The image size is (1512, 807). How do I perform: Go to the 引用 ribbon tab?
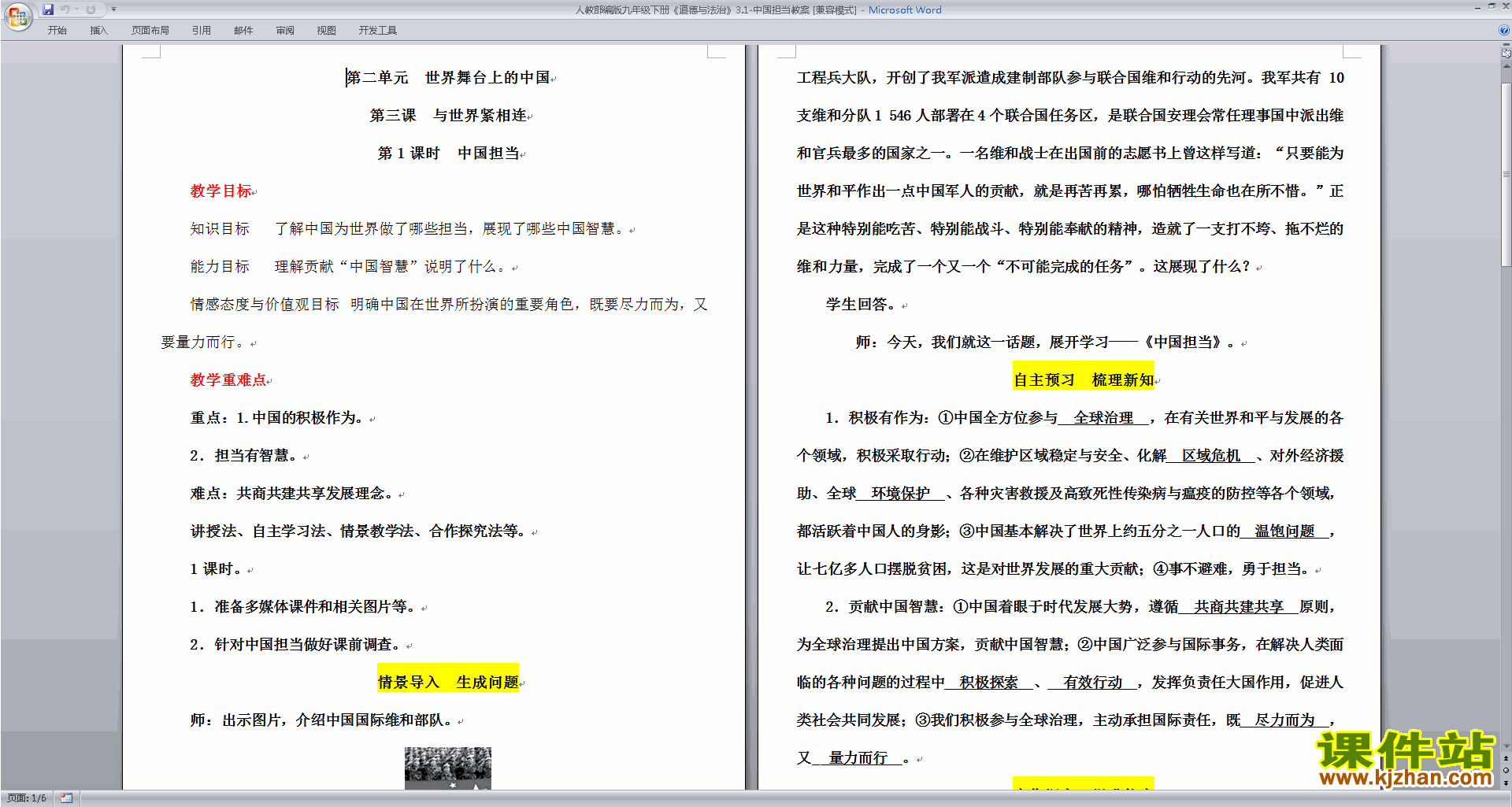201,31
